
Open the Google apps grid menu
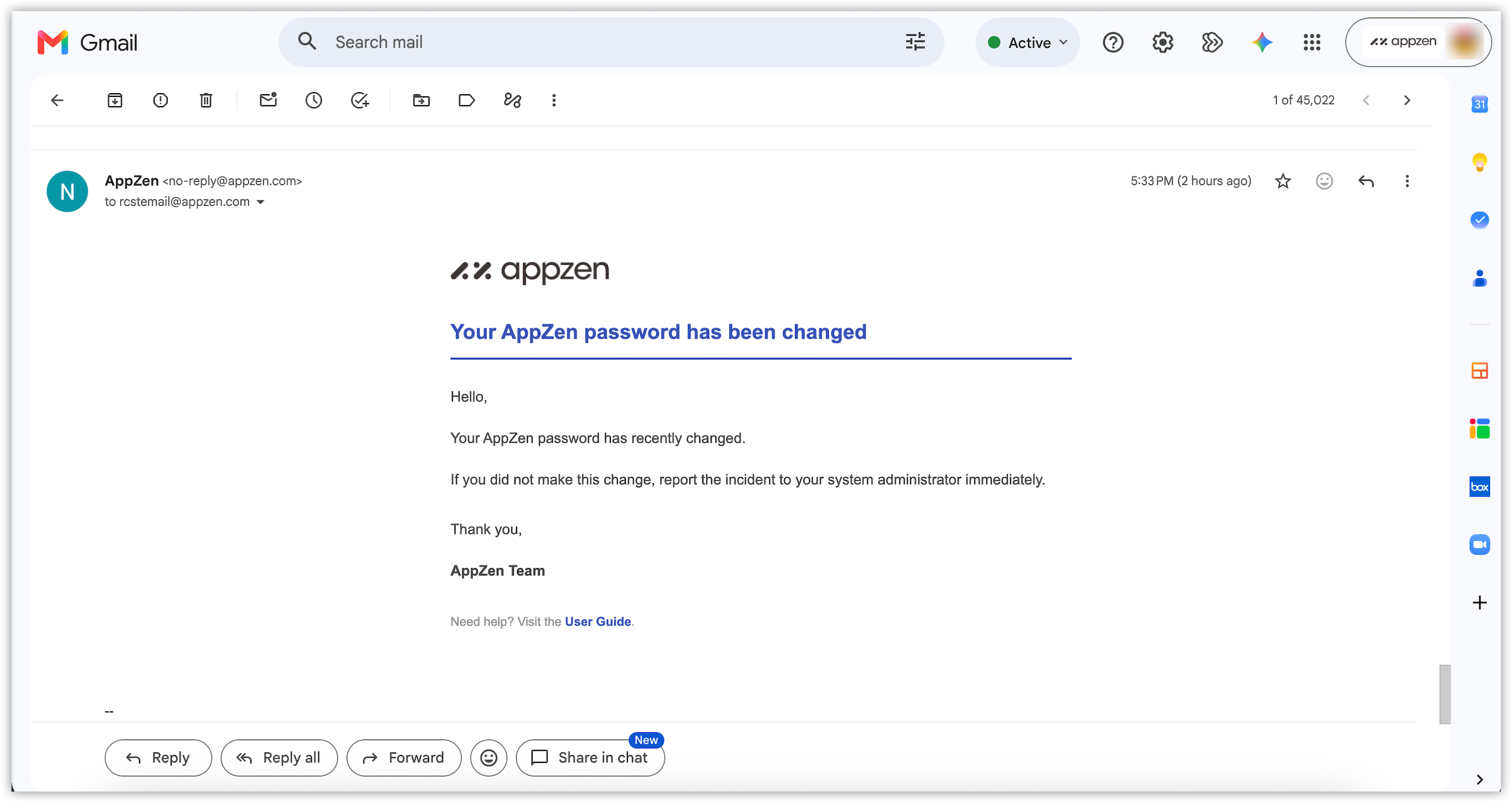[x=1312, y=42]
